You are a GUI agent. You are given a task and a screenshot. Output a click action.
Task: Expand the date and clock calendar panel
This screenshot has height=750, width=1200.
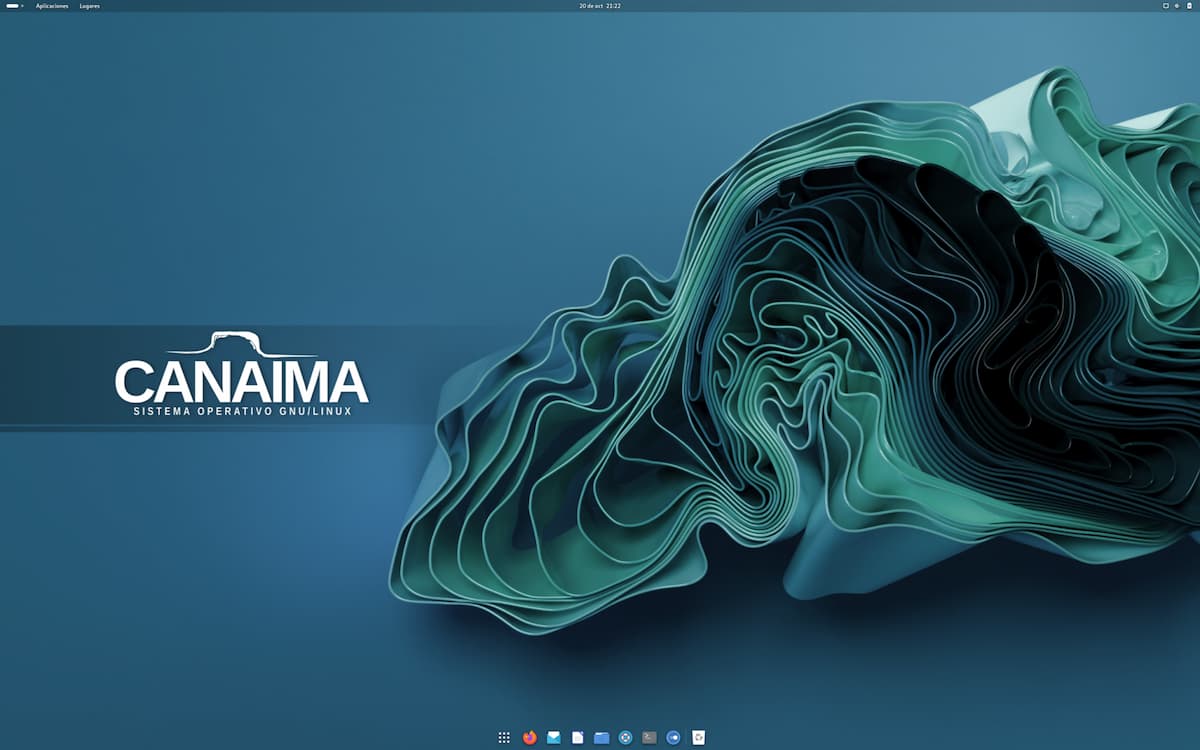(600, 6)
